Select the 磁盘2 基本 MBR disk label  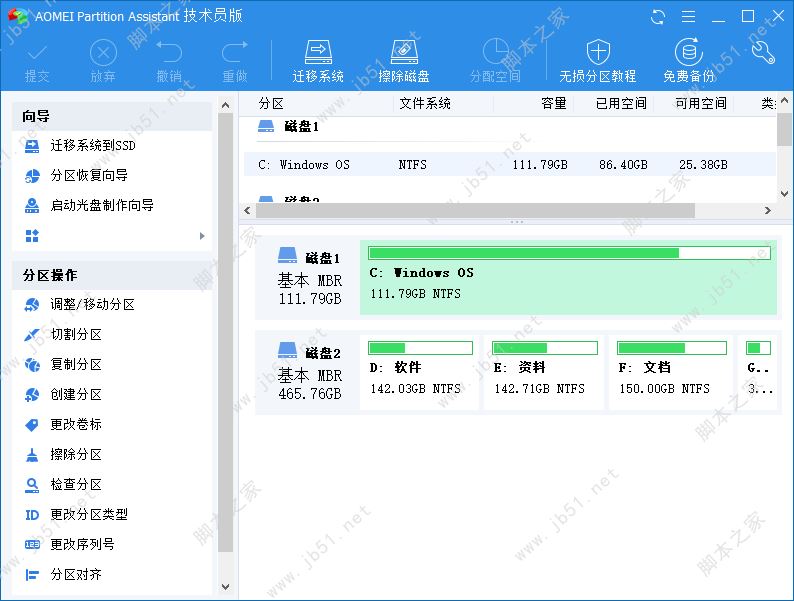pos(310,372)
